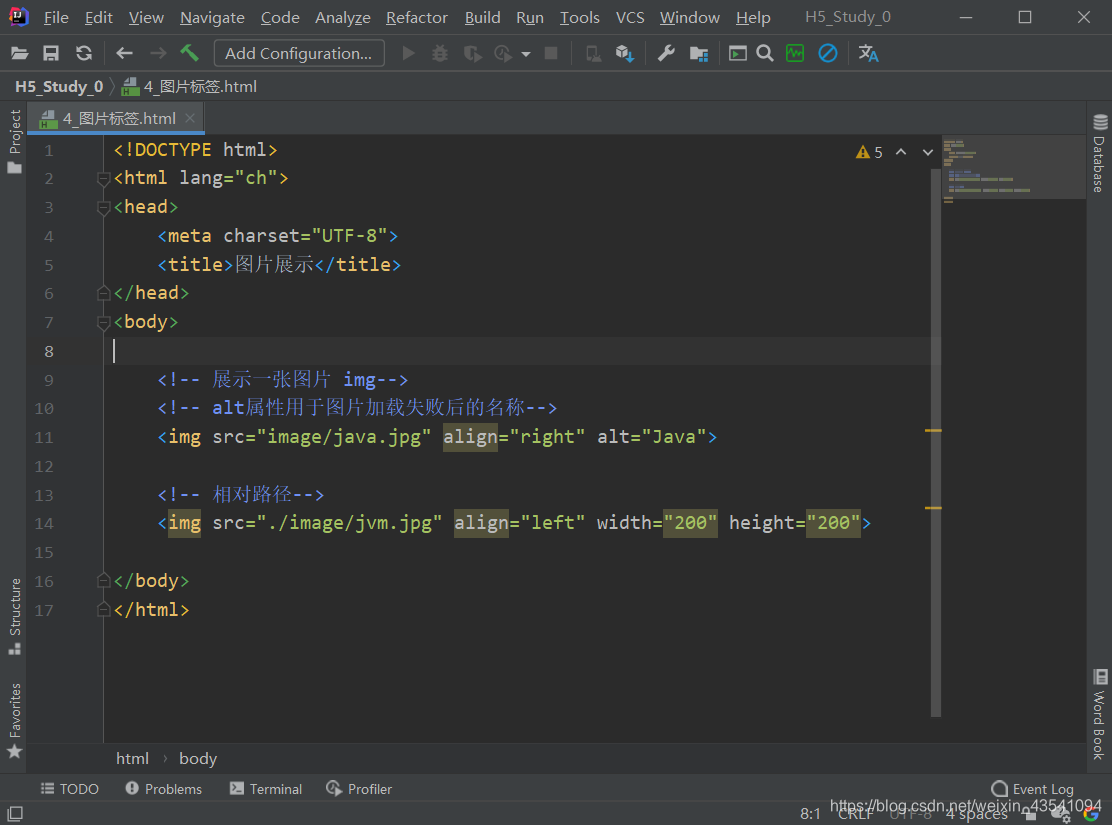Collapse the html tag fold on line 2
Image resolution: width=1112 pixels, height=825 pixels.
tap(104, 178)
